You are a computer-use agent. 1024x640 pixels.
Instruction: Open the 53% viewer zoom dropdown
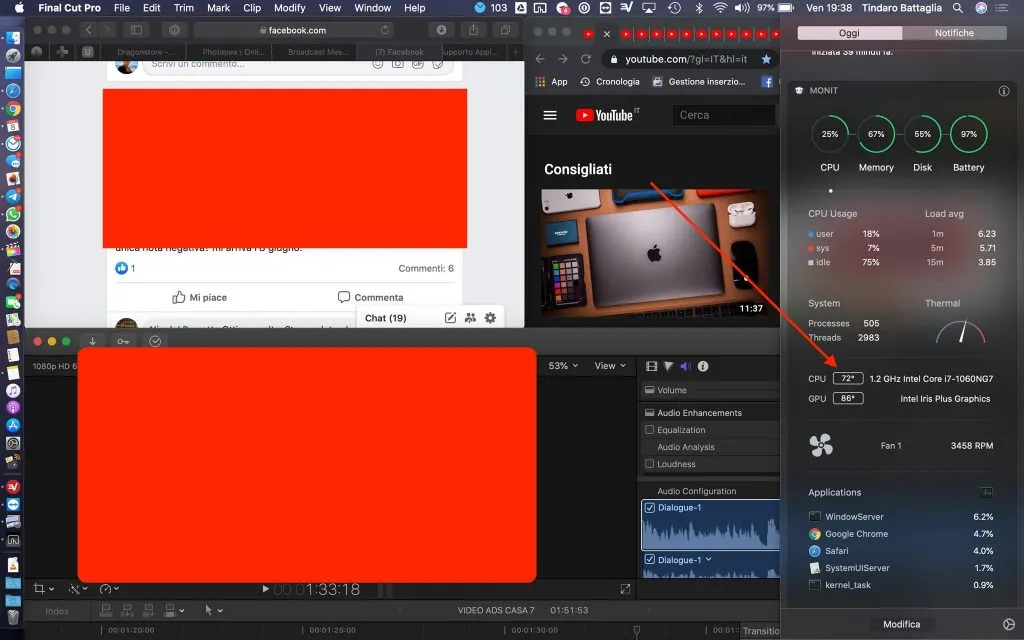tap(563, 366)
